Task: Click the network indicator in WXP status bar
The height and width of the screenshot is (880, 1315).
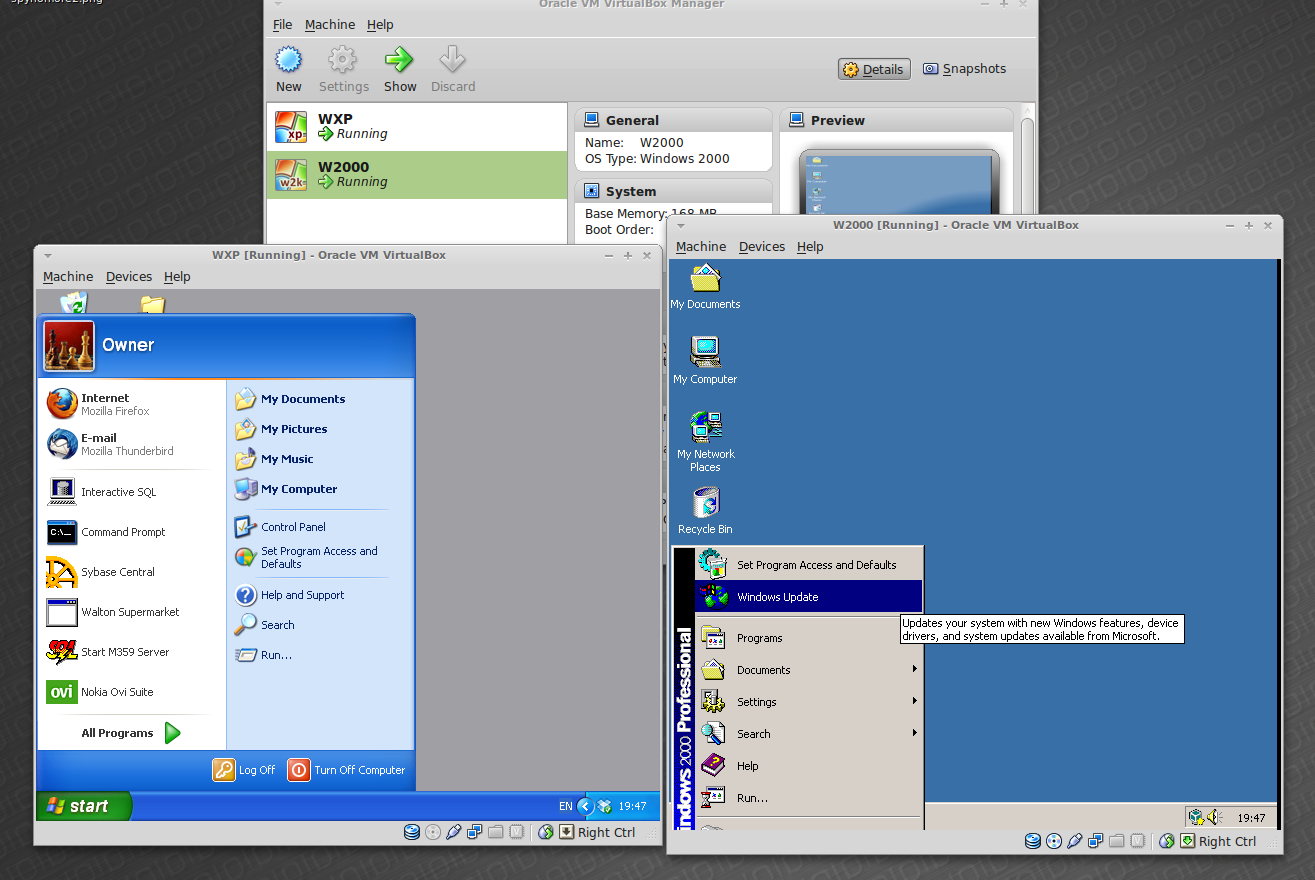Action: point(475,832)
